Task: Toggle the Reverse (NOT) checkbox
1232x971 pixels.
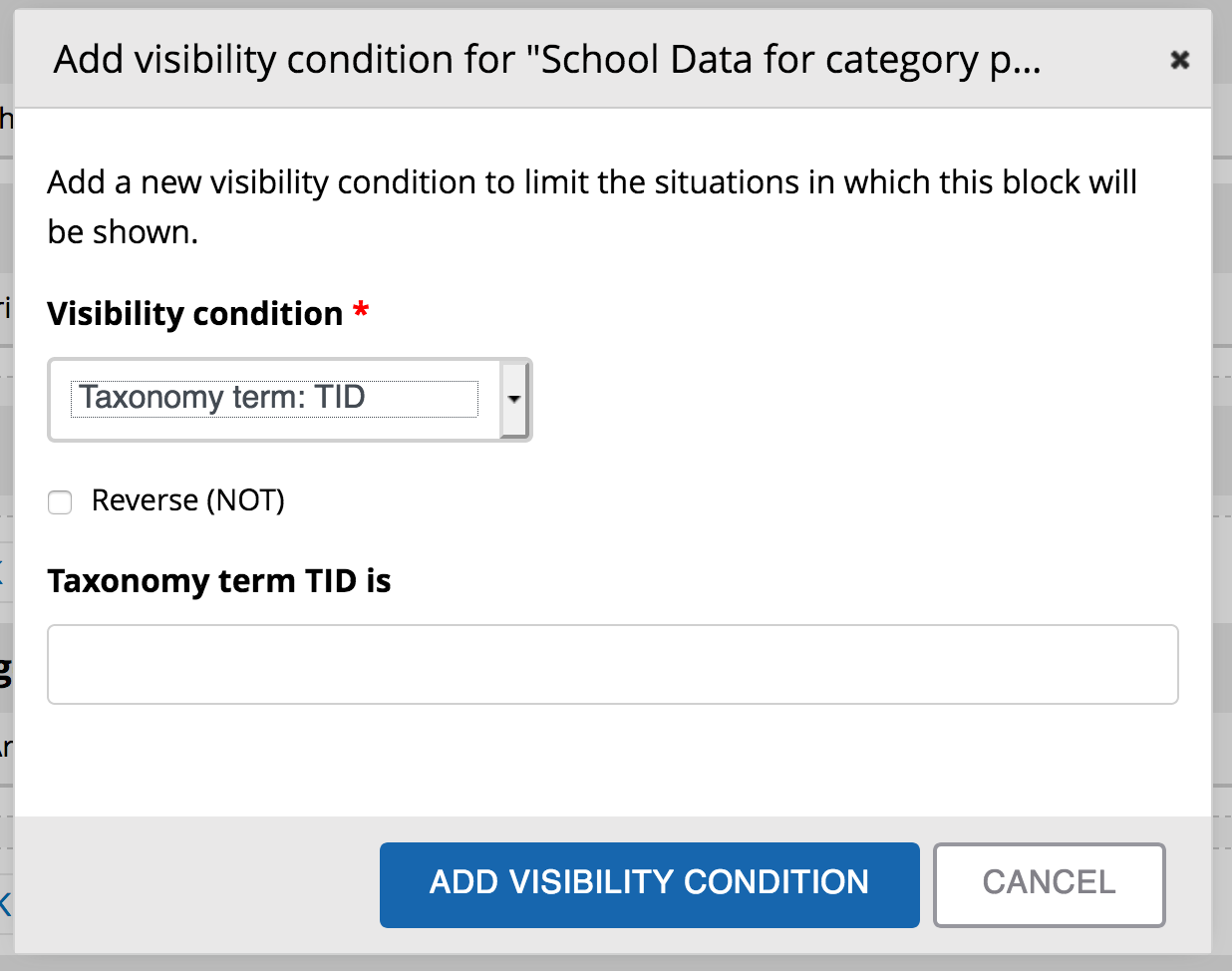Action: (x=60, y=502)
